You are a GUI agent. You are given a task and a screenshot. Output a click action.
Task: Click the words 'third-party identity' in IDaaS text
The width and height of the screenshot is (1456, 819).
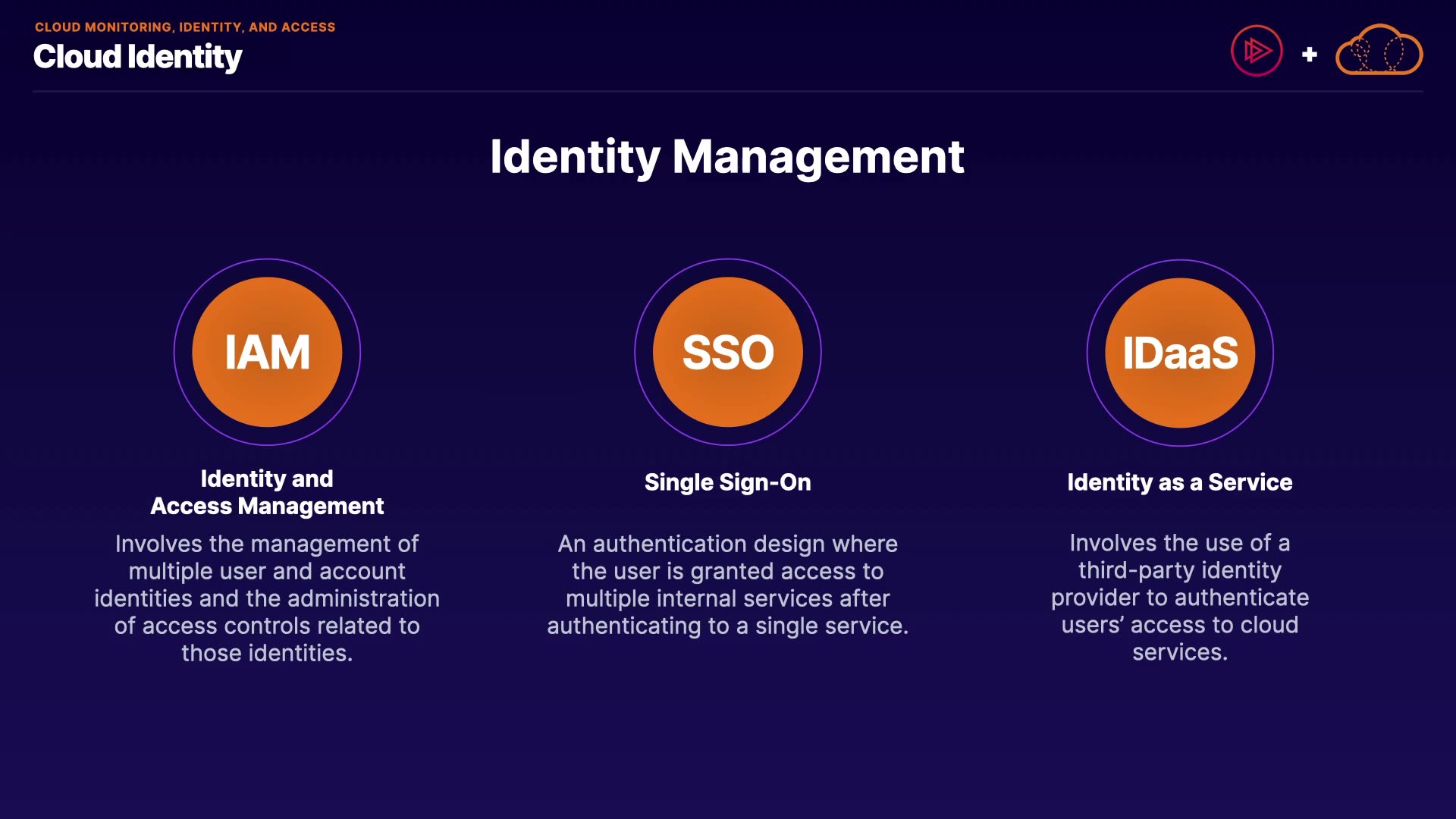coord(1179,570)
